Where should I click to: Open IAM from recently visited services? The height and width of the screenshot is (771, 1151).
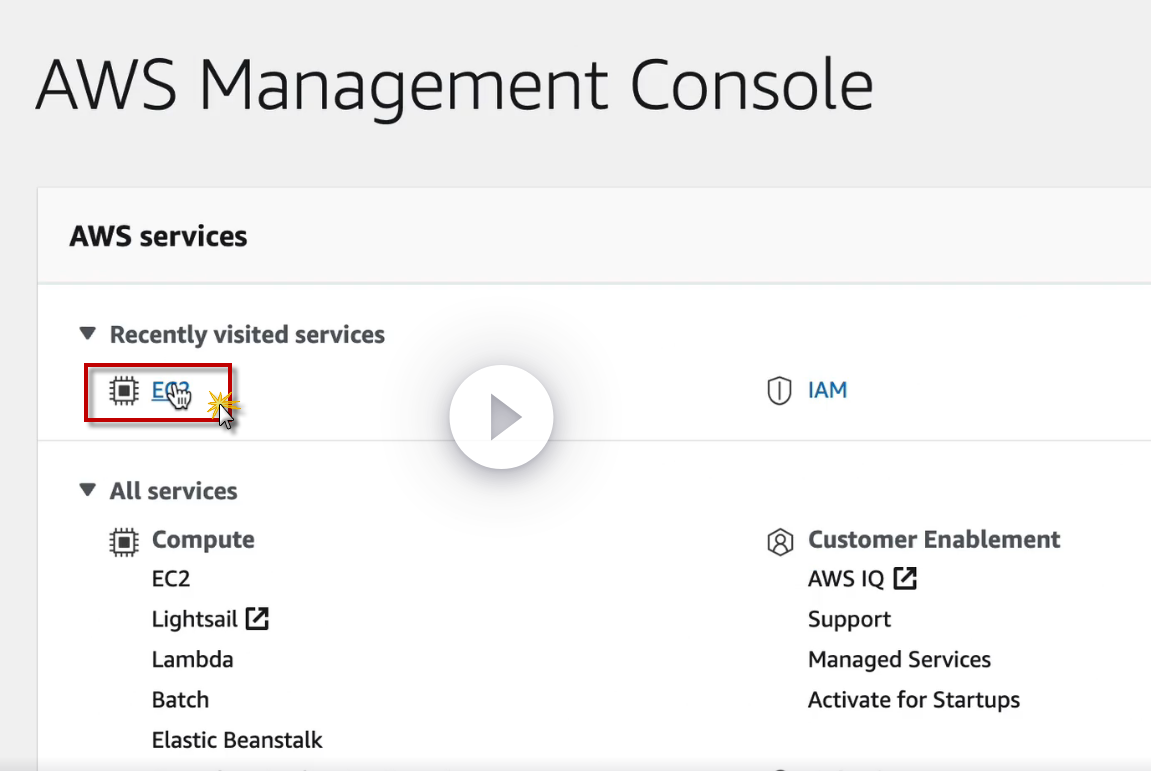pyautogui.click(x=827, y=390)
